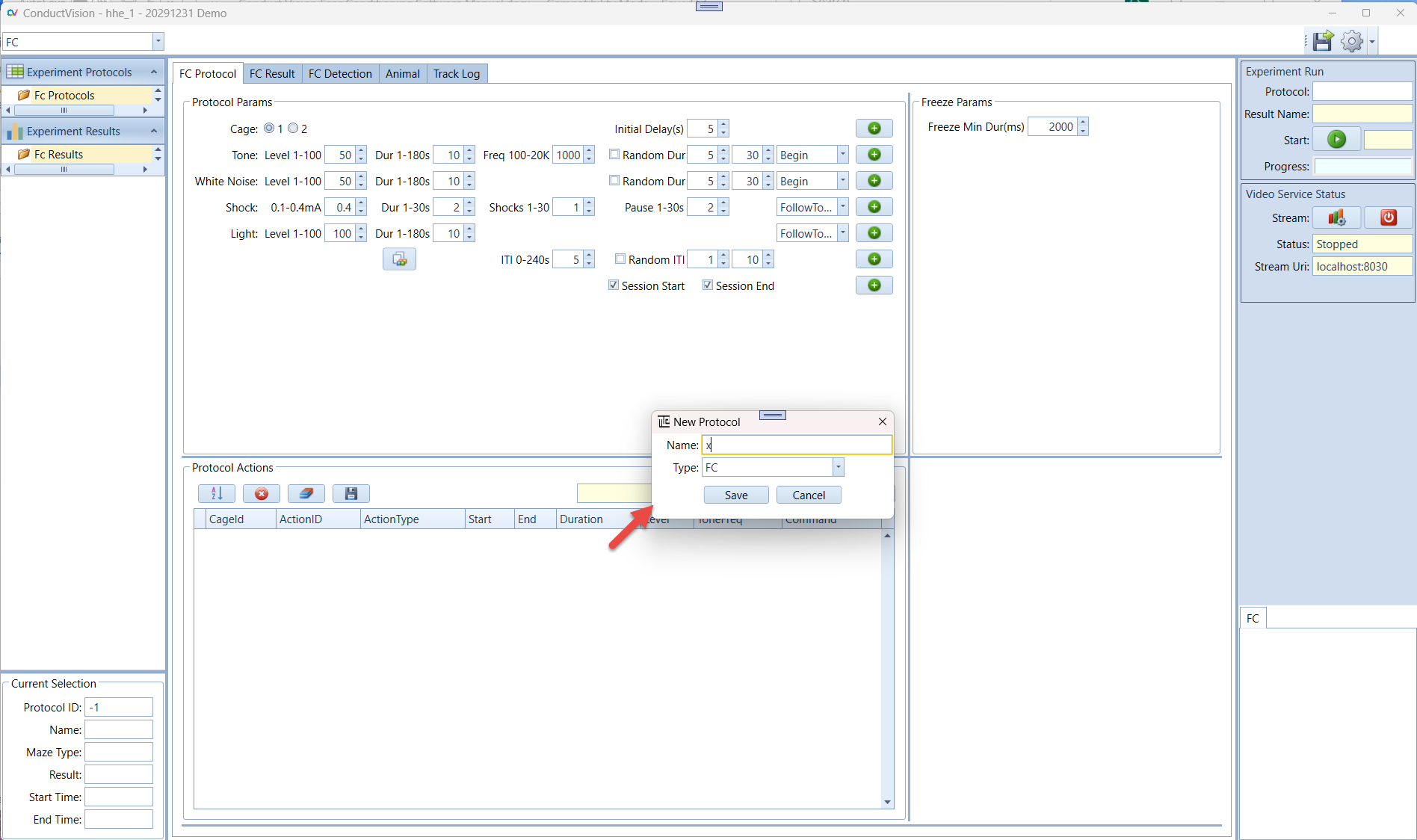The image size is (1417, 840).
Task: Open the Track Log tab
Action: [456, 73]
